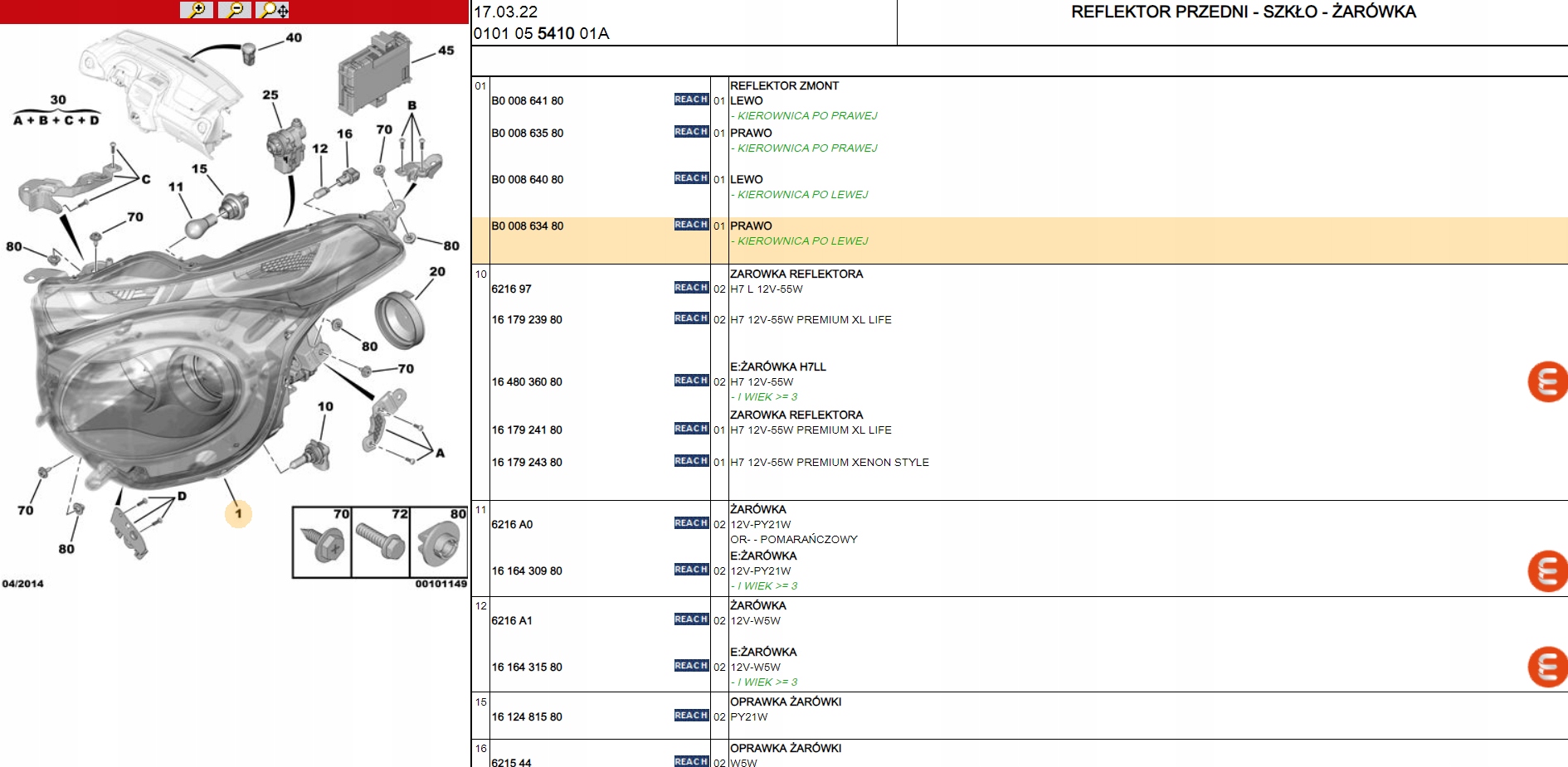Click REACH badge next to 6216 A0
This screenshot has width=1568, height=767.
pyautogui.click(x=691, y=523)
